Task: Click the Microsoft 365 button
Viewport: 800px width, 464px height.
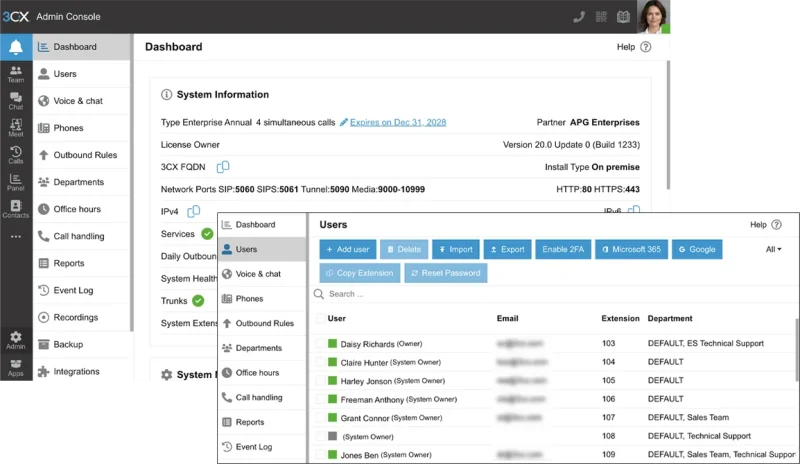Action: click(x=631, y=250)
